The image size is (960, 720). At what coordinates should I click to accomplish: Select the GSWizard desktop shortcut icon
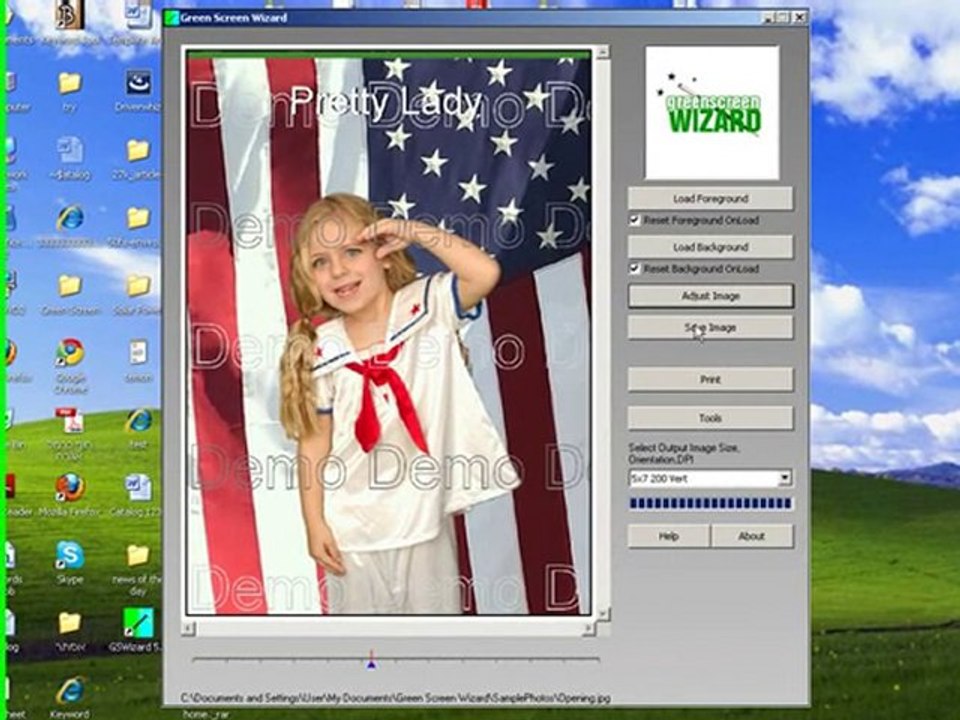[138, 623]
